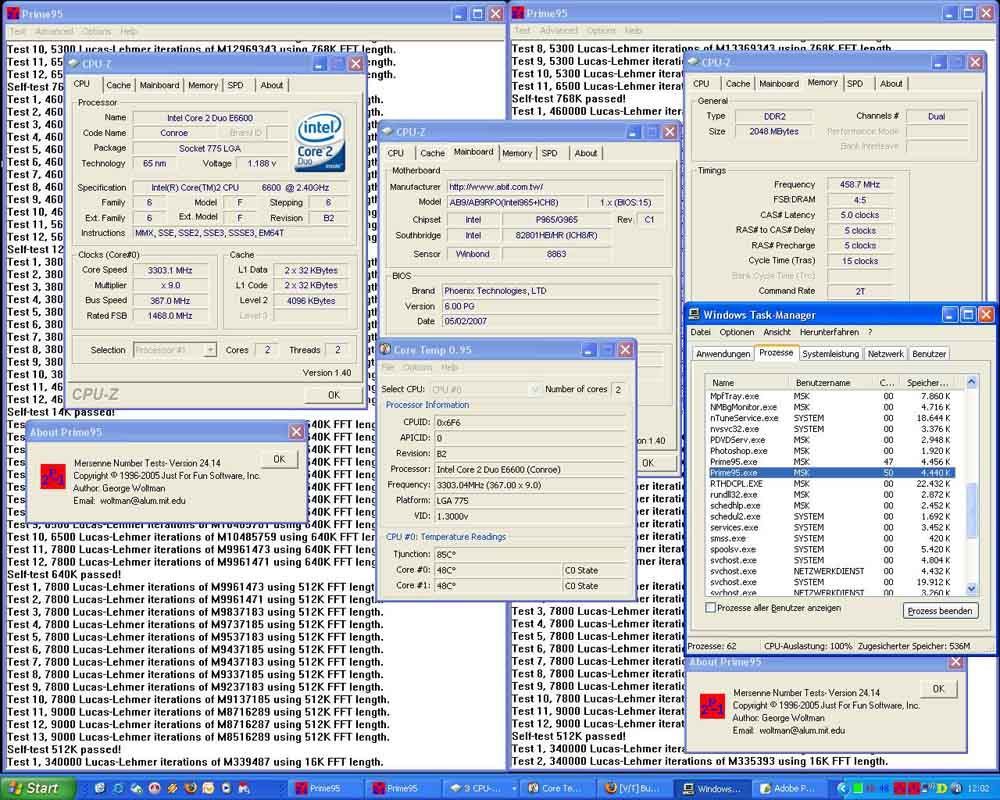
Task: Click the Task Manager process list scrollbar thumb
Action: click(971, 510)
